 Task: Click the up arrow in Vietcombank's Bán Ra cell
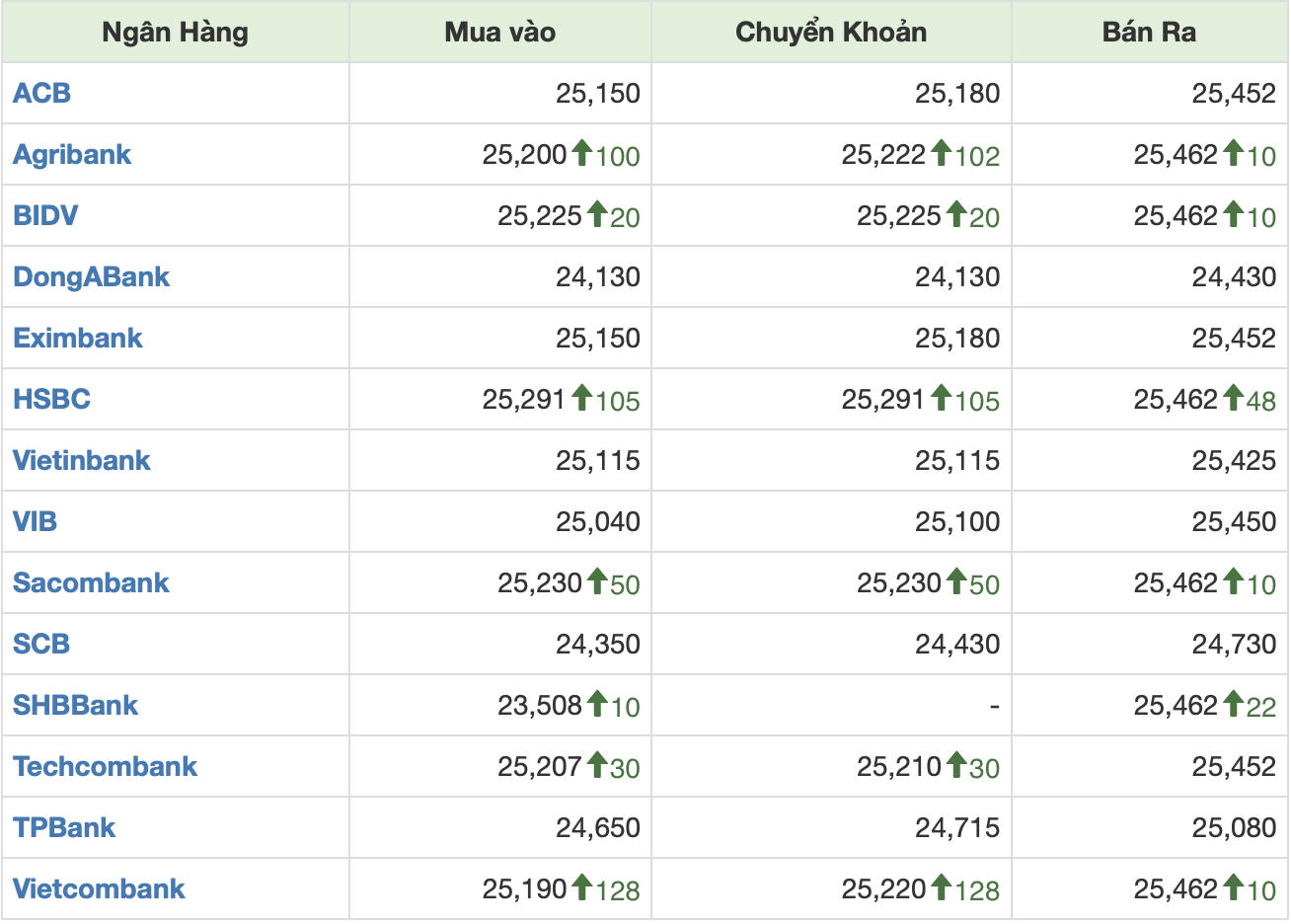pos(1233,887)
